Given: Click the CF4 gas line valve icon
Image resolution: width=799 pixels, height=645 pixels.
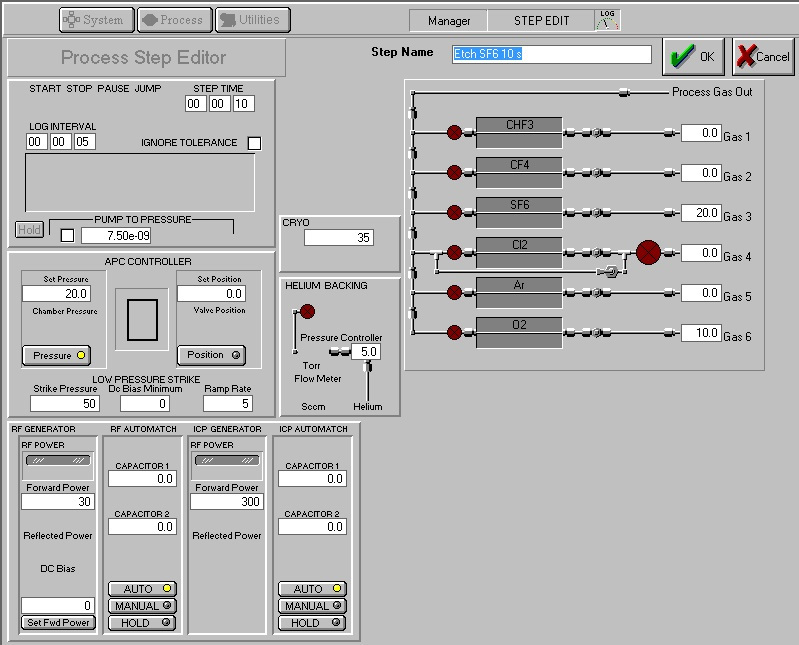Looking at the screenshot, I should [x=454, y=173].
